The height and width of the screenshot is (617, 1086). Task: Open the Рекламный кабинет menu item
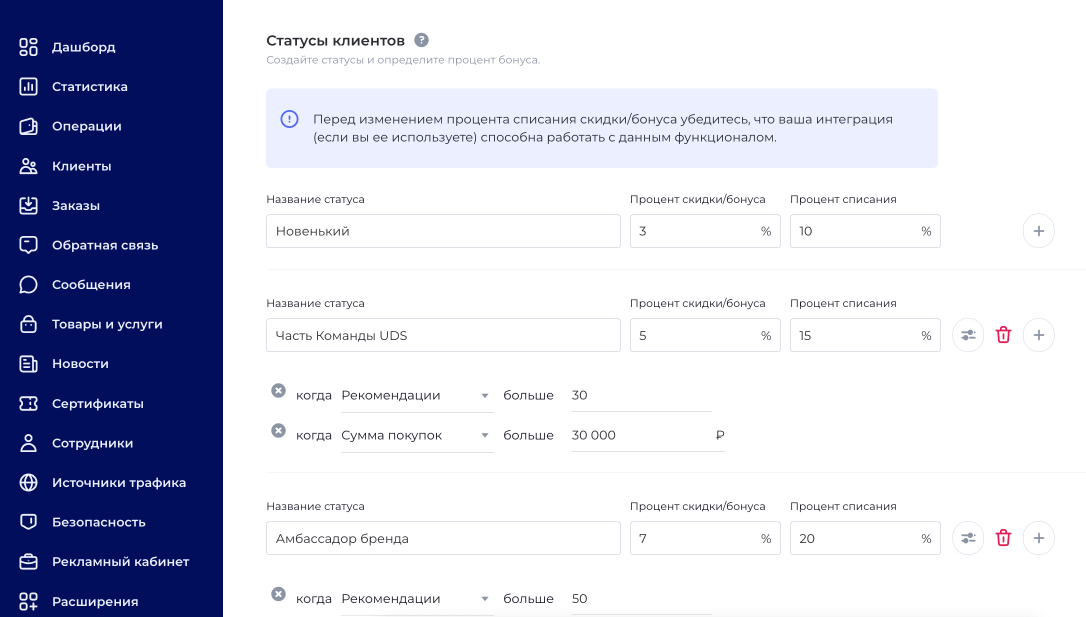pos(120,562)
